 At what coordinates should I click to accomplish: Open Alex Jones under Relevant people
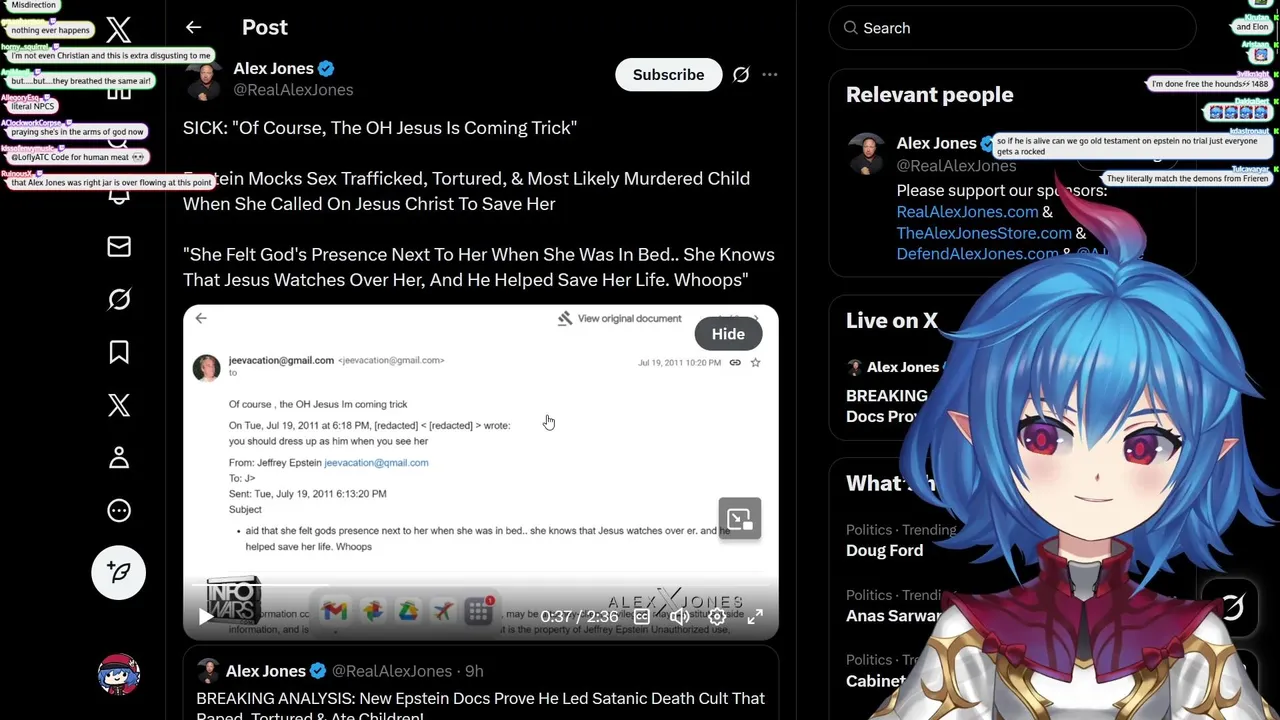pos(936,143)
